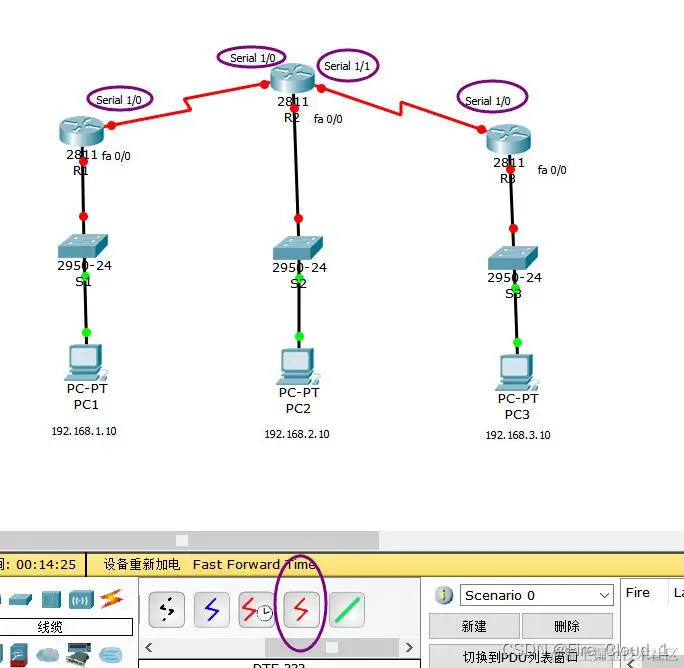Pick the Phone cable (black dashed zigzag)
The width and height of the screenshot is (684, 668).
[167, 610]
